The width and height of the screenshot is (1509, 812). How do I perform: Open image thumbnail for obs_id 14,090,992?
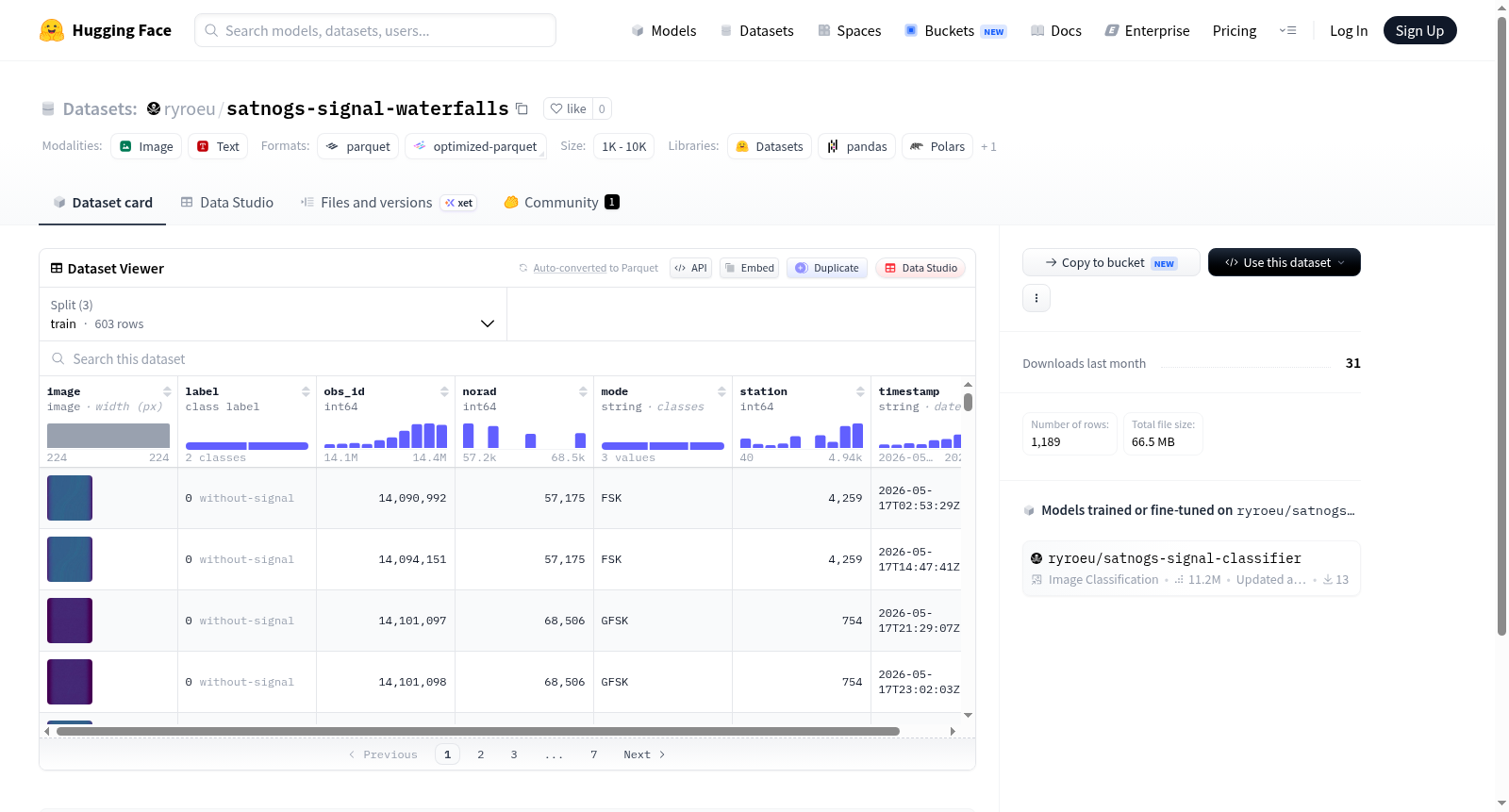70,498
